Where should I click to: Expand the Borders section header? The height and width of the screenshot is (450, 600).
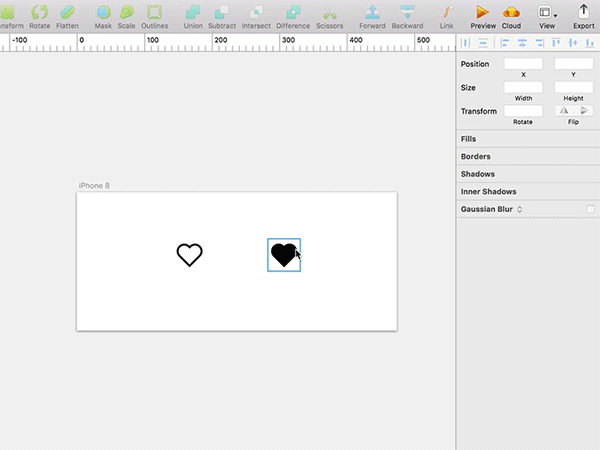click(x=528, y=157)
